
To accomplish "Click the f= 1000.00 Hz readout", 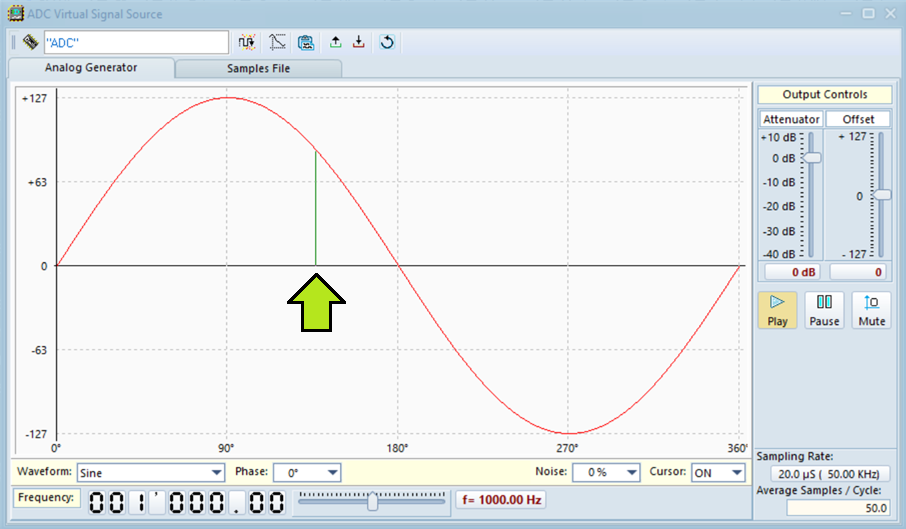I will pyautogui.click(x=502, y=500).
